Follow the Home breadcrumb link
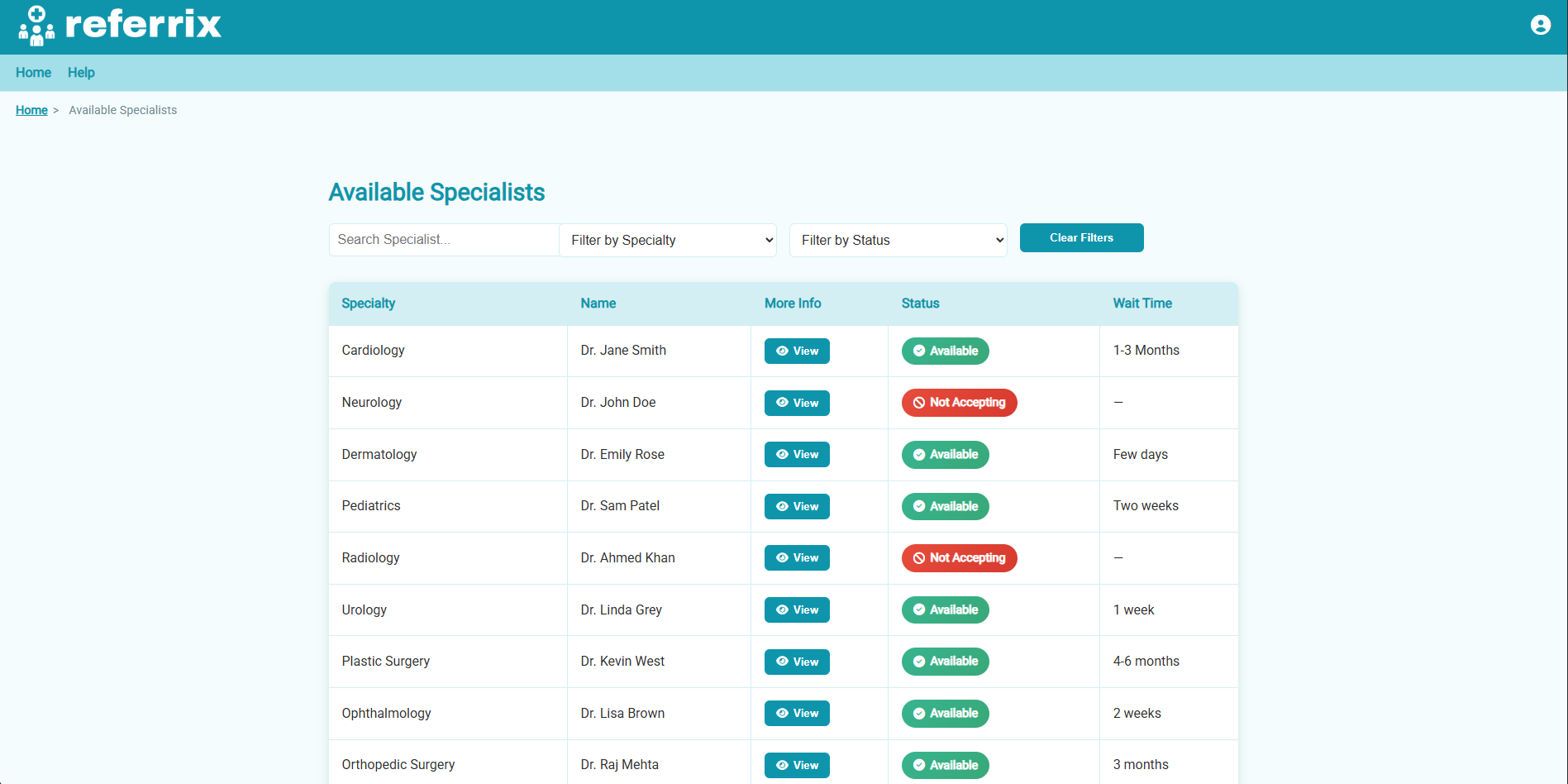 31,110
